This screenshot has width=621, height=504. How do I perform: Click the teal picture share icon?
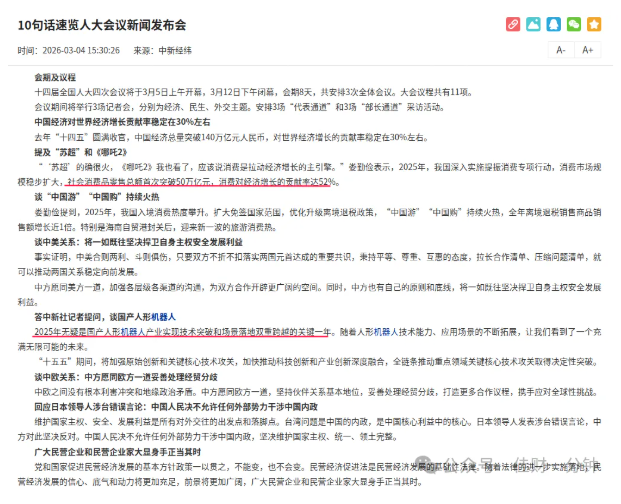coord(533,24)
